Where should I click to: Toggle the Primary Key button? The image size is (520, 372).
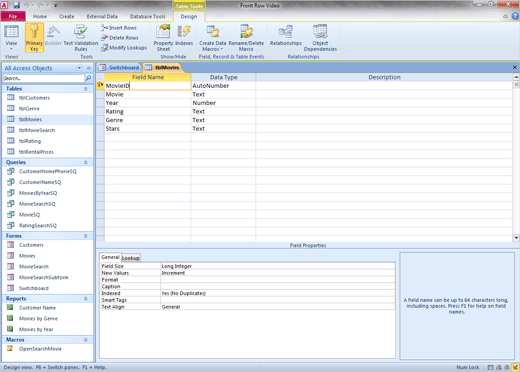click(34, 37)
